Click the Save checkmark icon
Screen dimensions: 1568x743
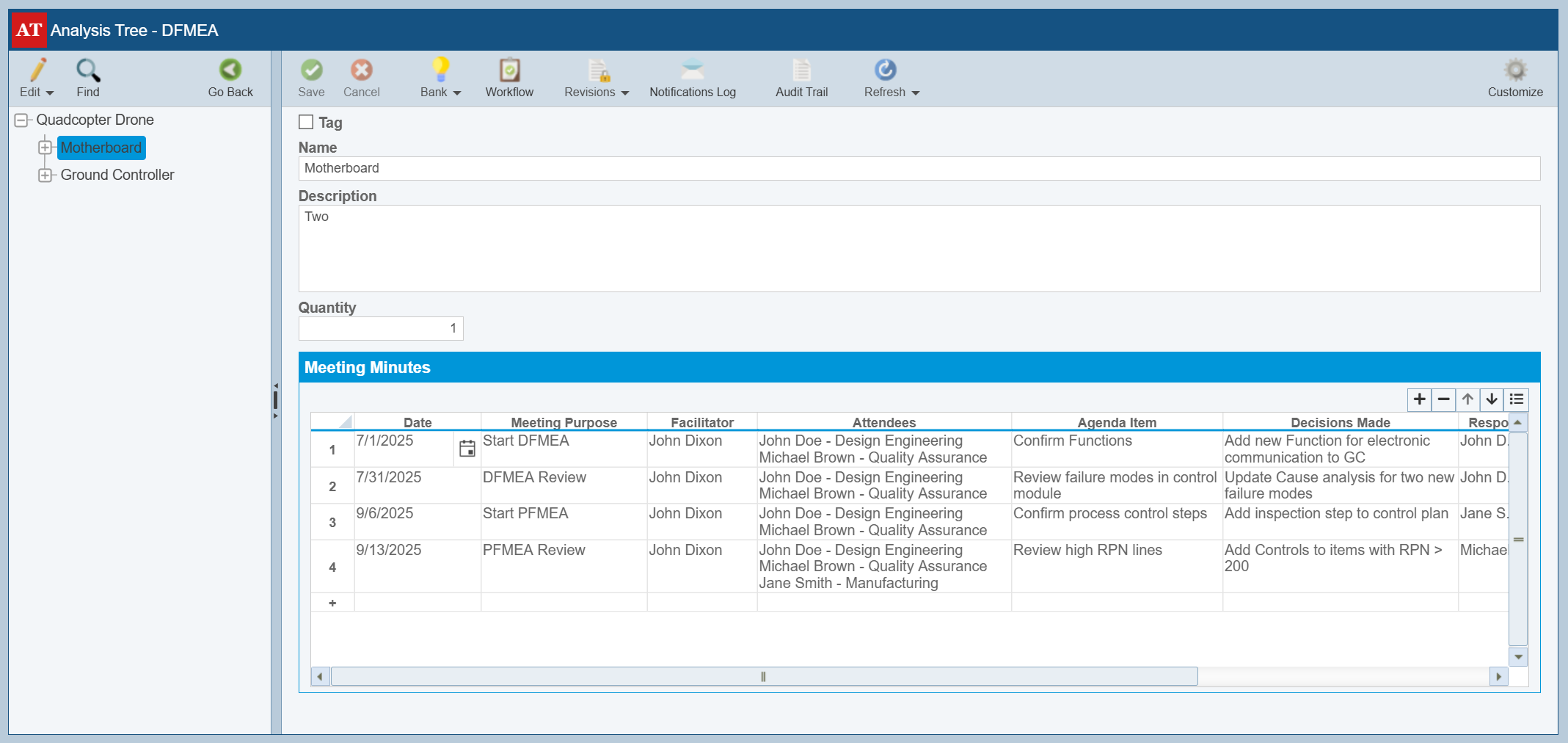pos(312,70)
